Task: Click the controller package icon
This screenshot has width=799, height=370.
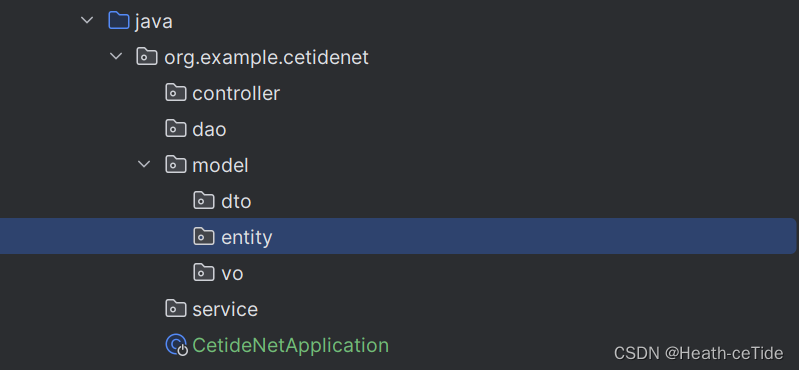Action: pos(176,93)
